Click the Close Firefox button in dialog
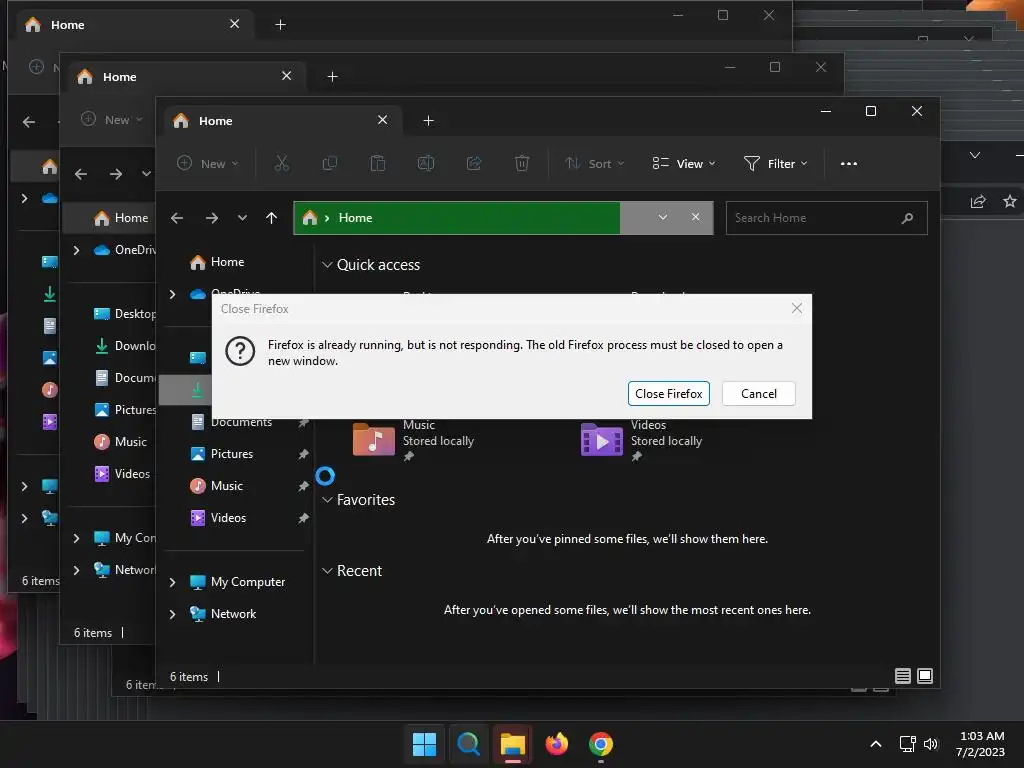This screenshot has width=1024, height=768. coord(668,394)
